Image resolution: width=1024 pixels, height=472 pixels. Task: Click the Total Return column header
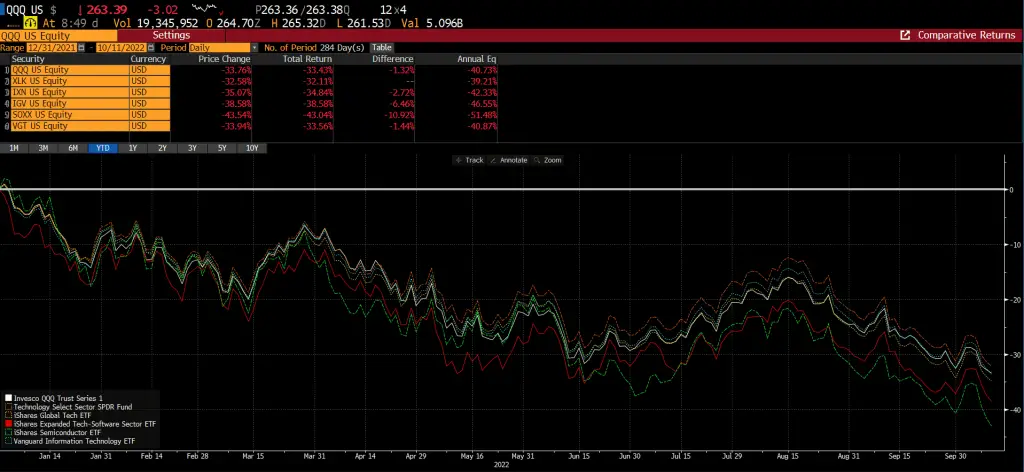tap(306, 59)
